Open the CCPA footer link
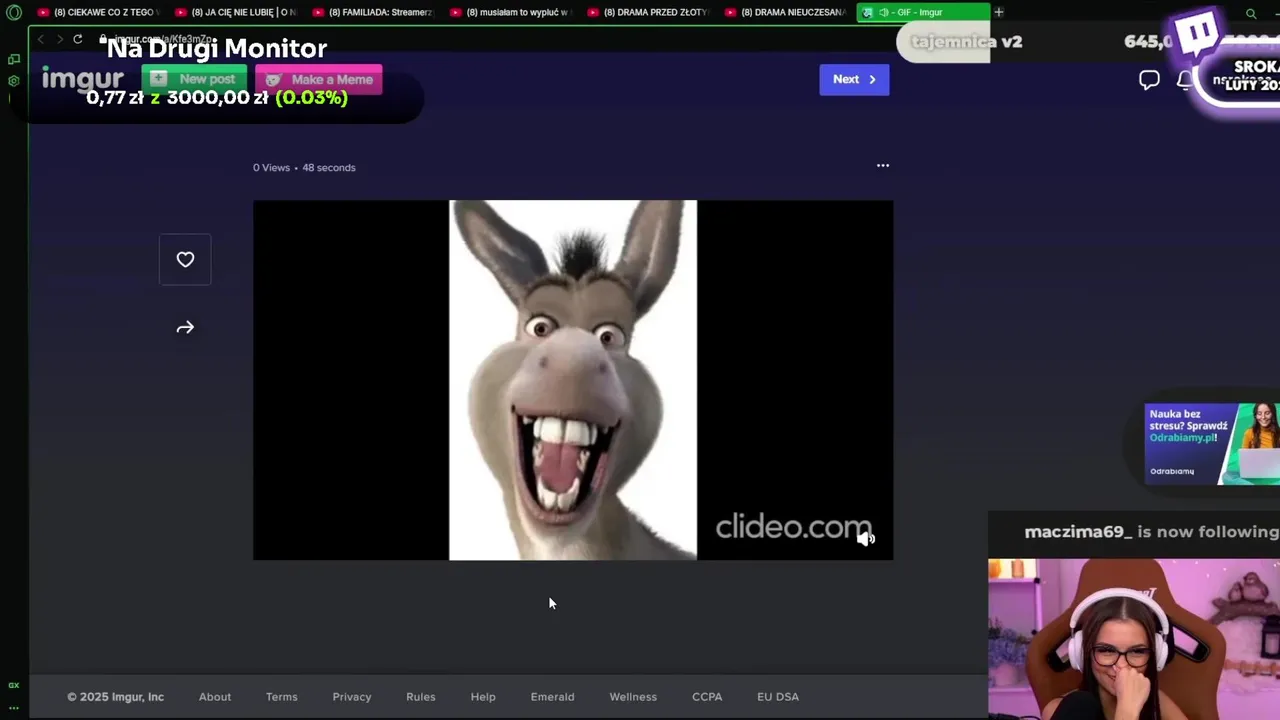The height and width of the screenshot is (720, 1280). (x=707, y=697)
